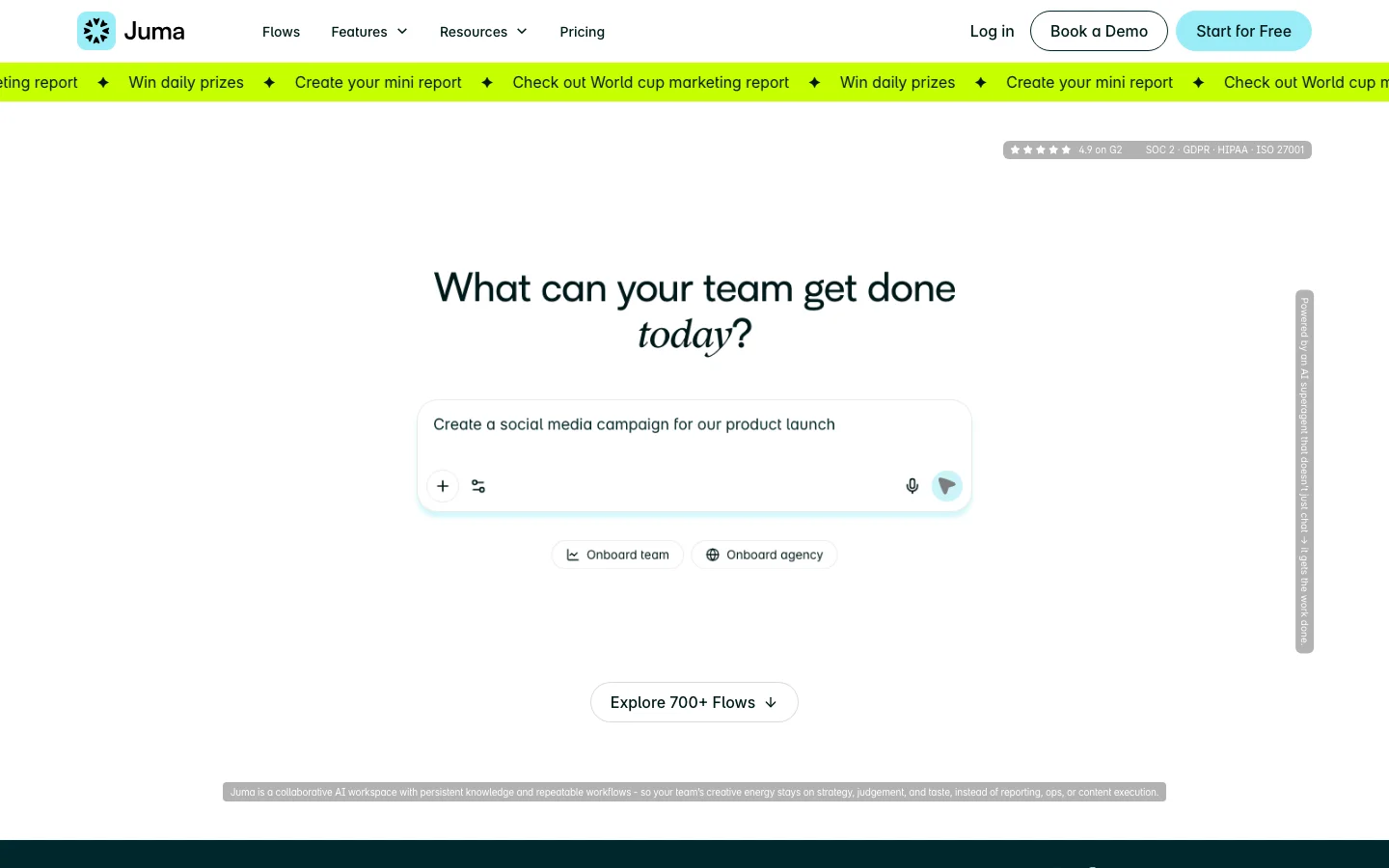
Task: Activate the microphone voice input icon
Action: [912, 486]
